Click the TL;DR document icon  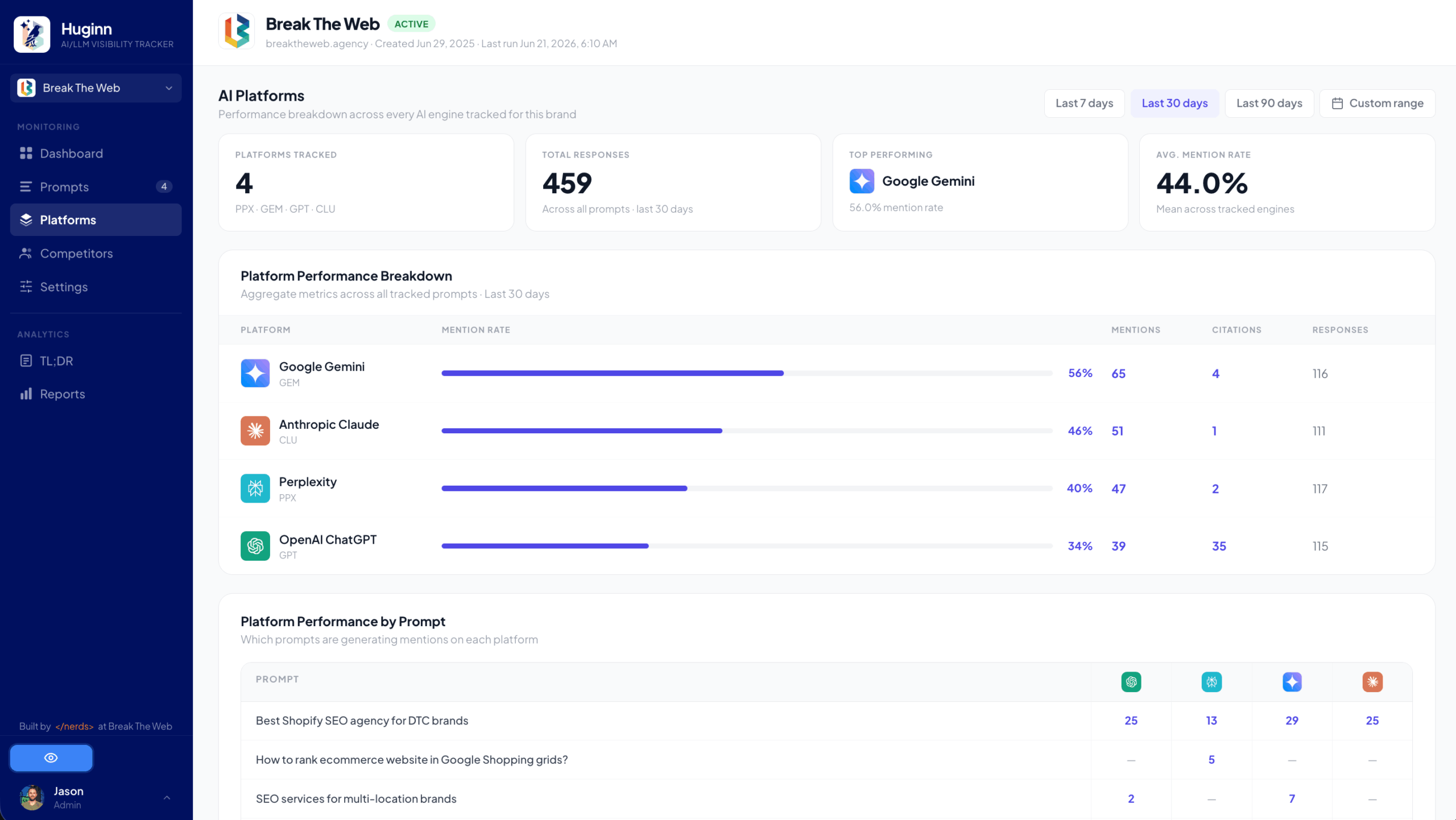coord(26,361)
